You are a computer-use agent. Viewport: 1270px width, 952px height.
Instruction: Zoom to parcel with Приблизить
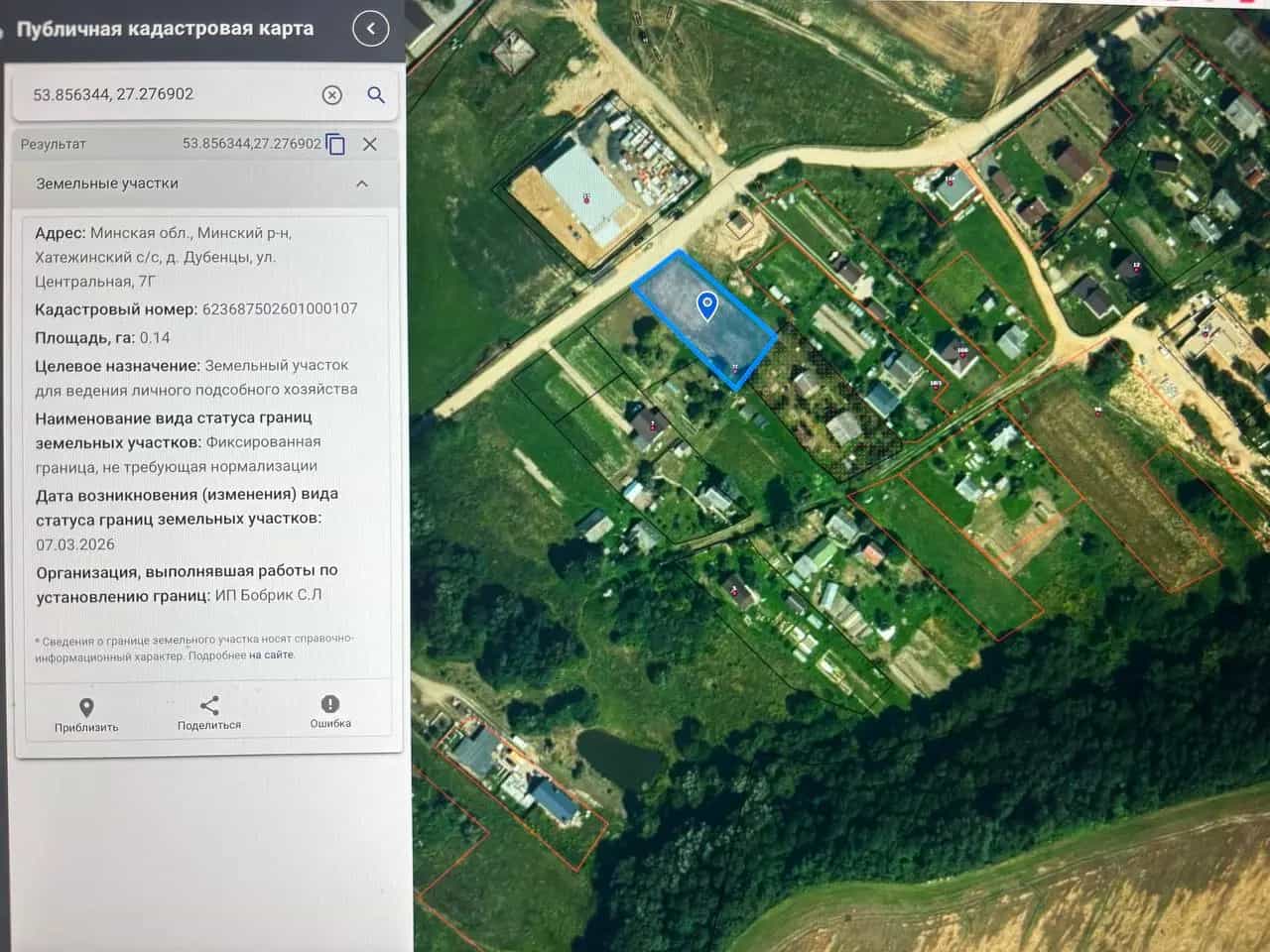(x=86, y=714)
